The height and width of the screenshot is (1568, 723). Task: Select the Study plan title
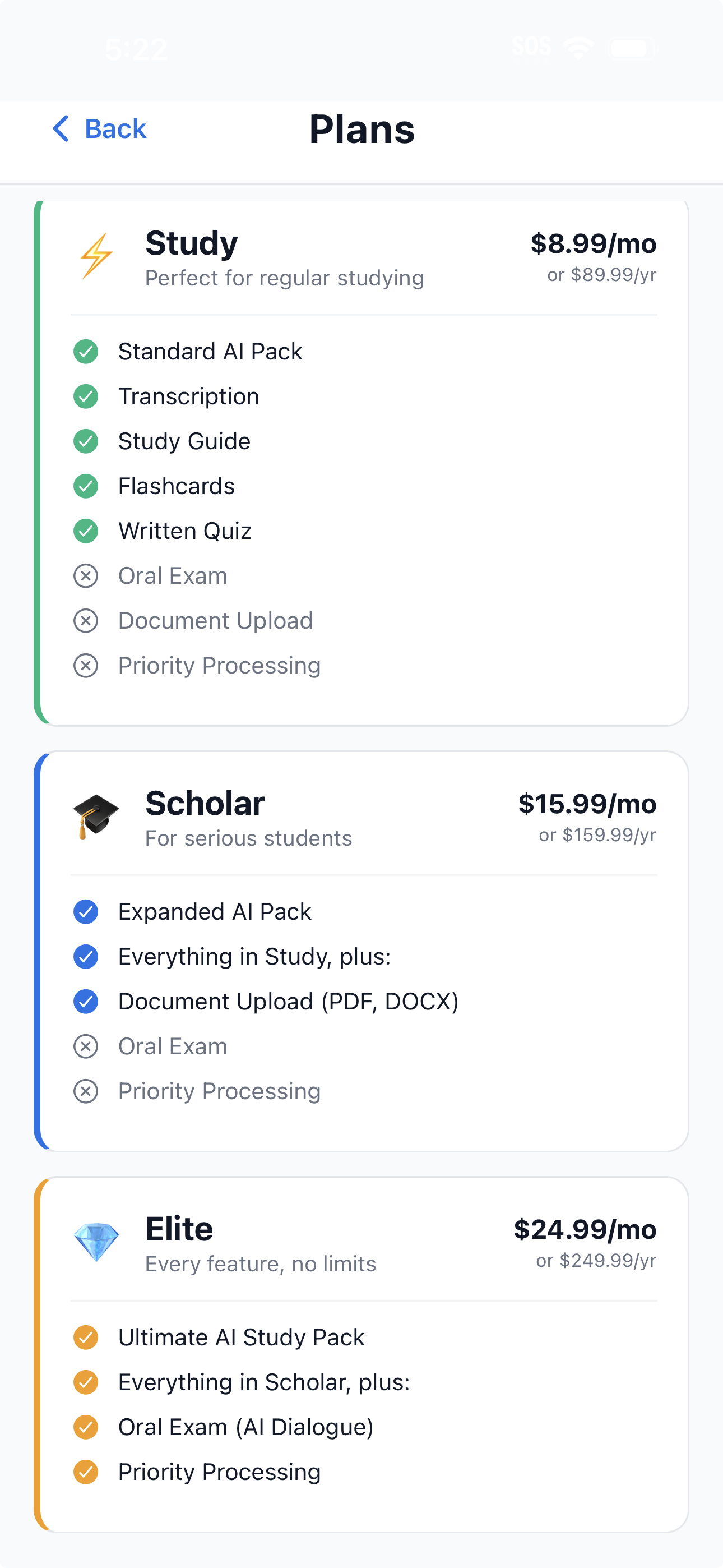191,243
